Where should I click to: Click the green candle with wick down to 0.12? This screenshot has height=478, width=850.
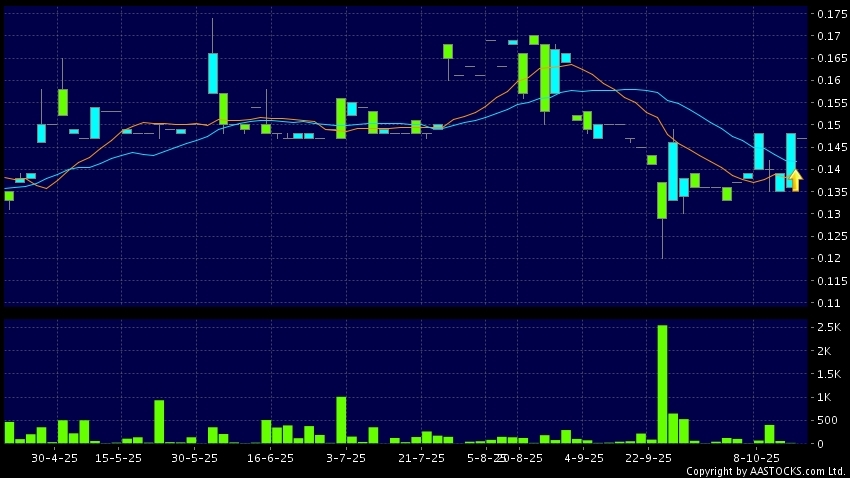click(x=662, y=200)
